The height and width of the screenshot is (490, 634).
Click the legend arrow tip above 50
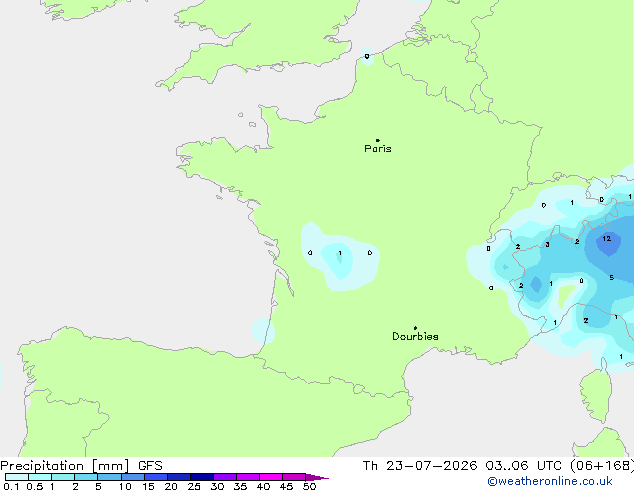[x=317, y=477]
